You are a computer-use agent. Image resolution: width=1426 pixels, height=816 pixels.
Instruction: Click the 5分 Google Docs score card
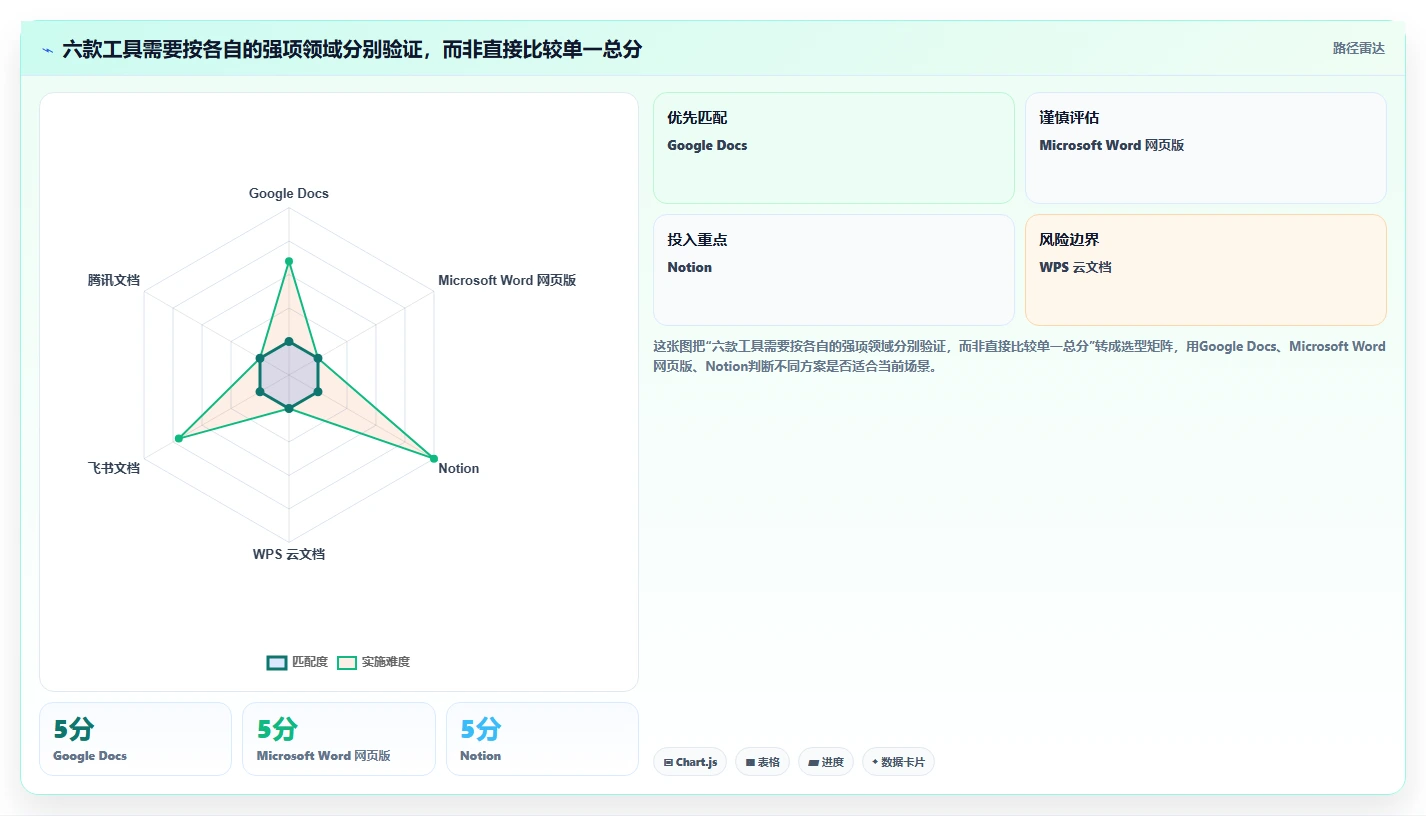point(135,739)
